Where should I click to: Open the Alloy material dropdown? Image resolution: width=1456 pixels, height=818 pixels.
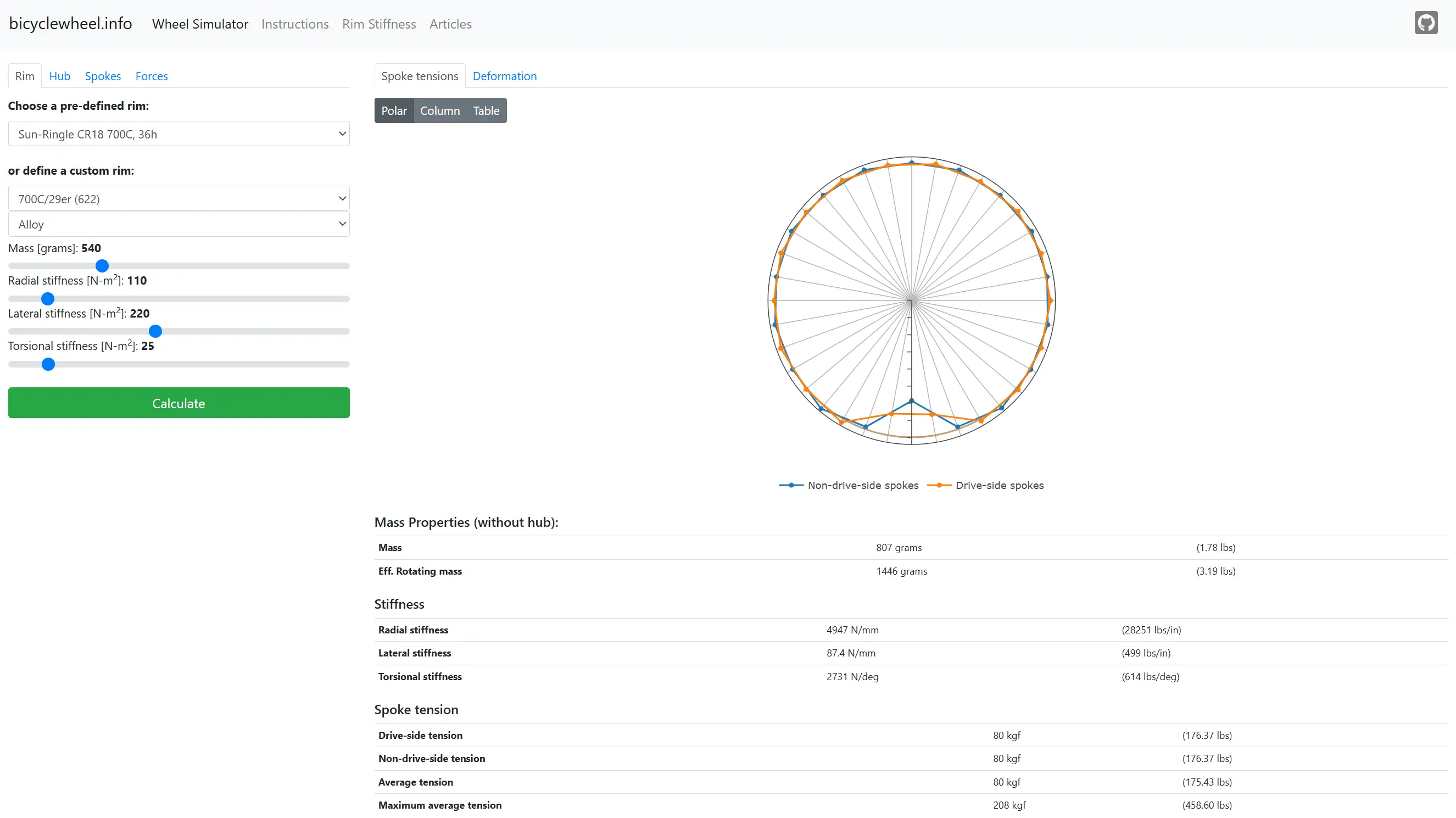click(178, 225)
